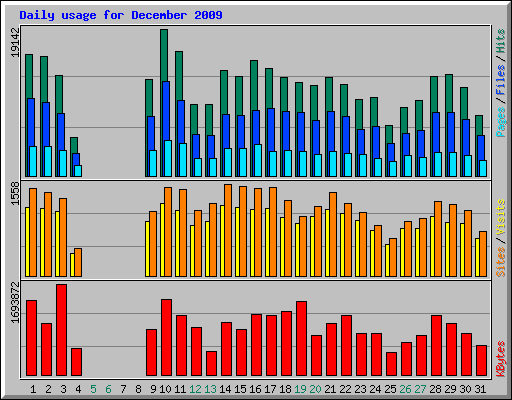The height and width of the screenshot is (400, 512).
Task: Click the cyan Pages bar for day 4
Action: point(78,171)
